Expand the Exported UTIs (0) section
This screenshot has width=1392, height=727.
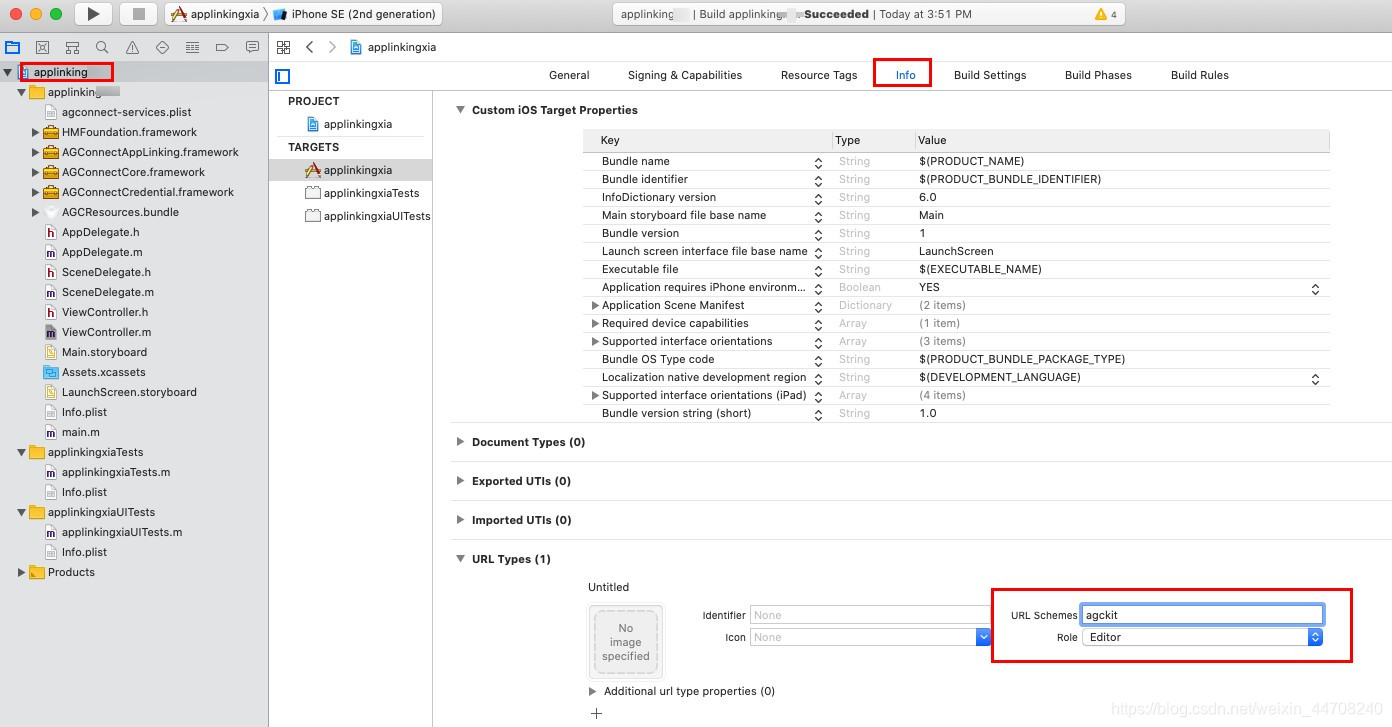460,481
